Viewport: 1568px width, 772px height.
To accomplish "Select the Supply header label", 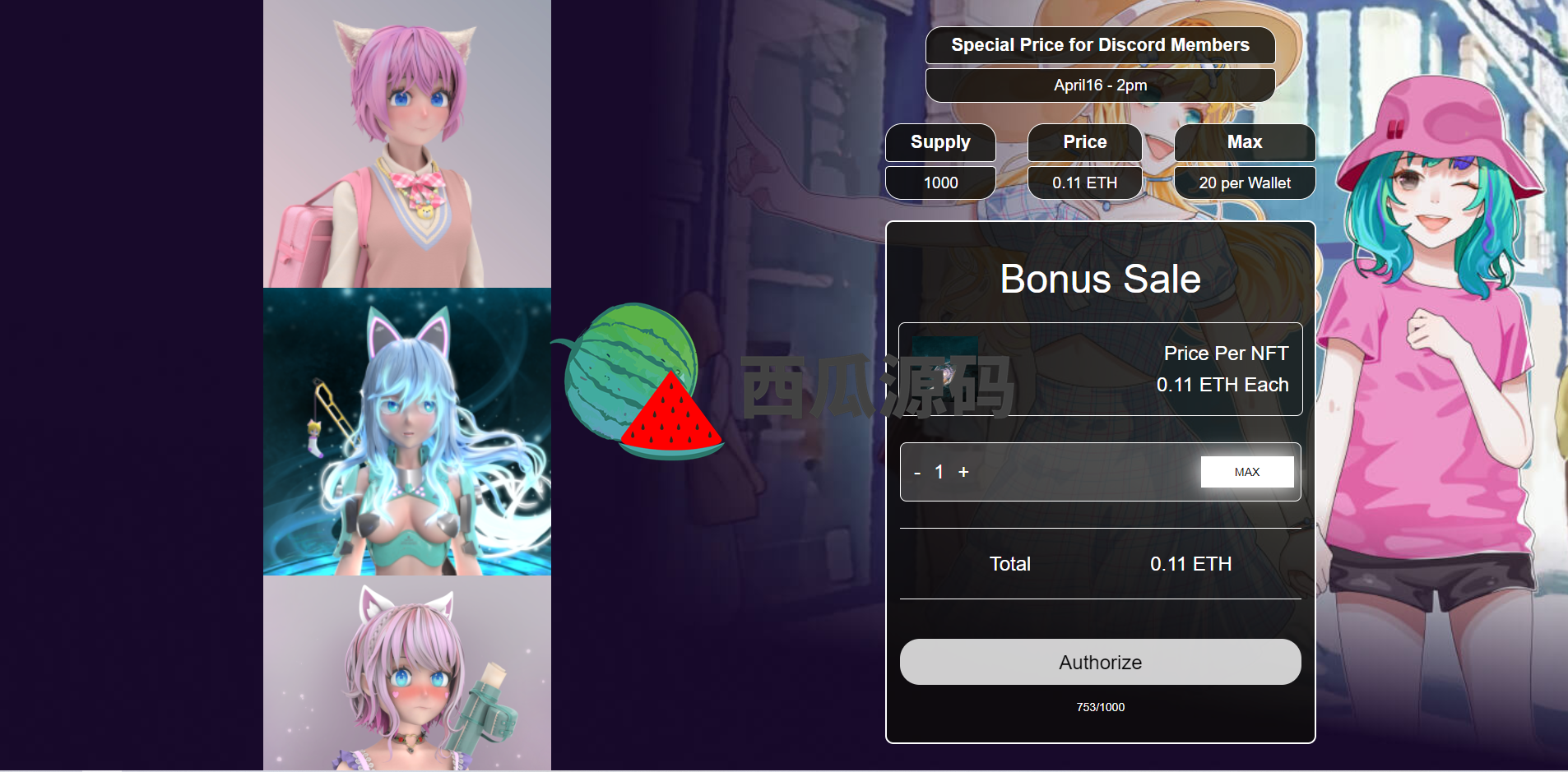I will click(x=940, y=142).
